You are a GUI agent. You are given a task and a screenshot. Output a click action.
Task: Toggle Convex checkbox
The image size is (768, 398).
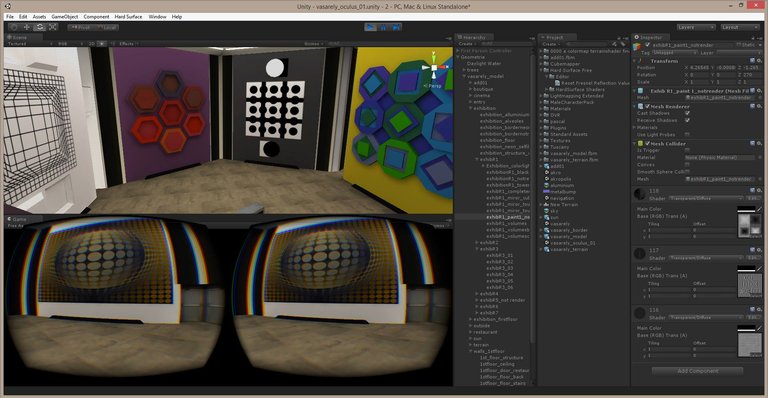click(687, 164)
